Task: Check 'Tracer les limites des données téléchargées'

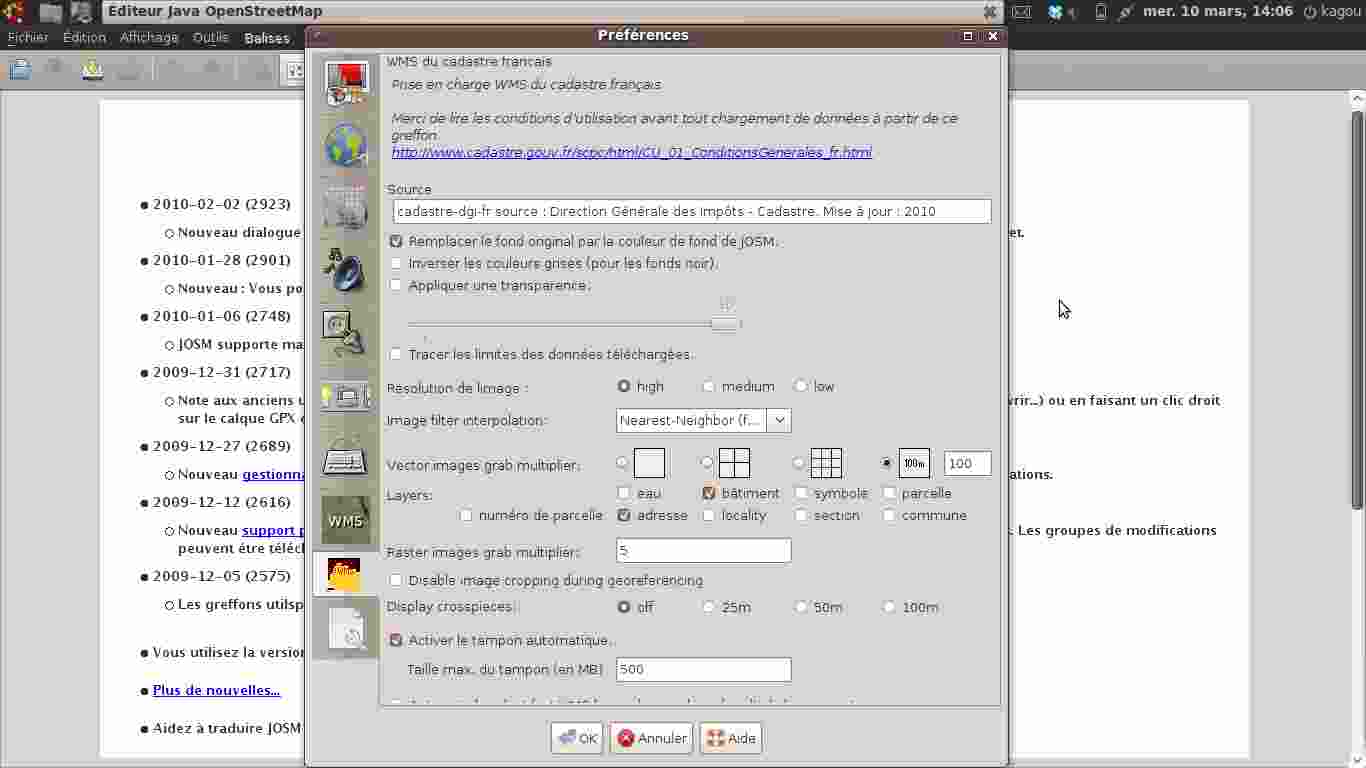Action: (x=396, y=354)
